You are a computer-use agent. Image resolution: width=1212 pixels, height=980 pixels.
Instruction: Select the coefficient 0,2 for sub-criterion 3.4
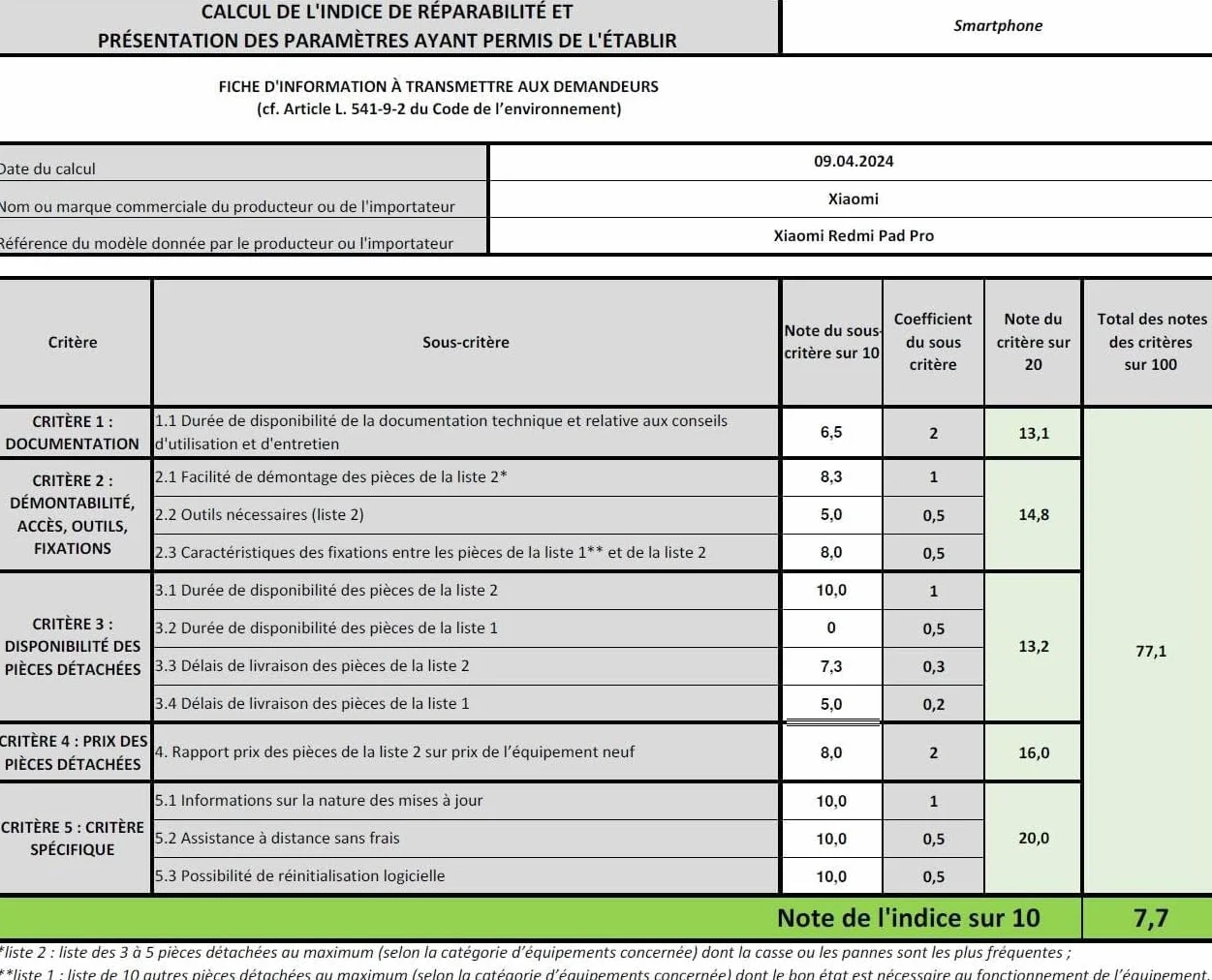coord(933,704)
